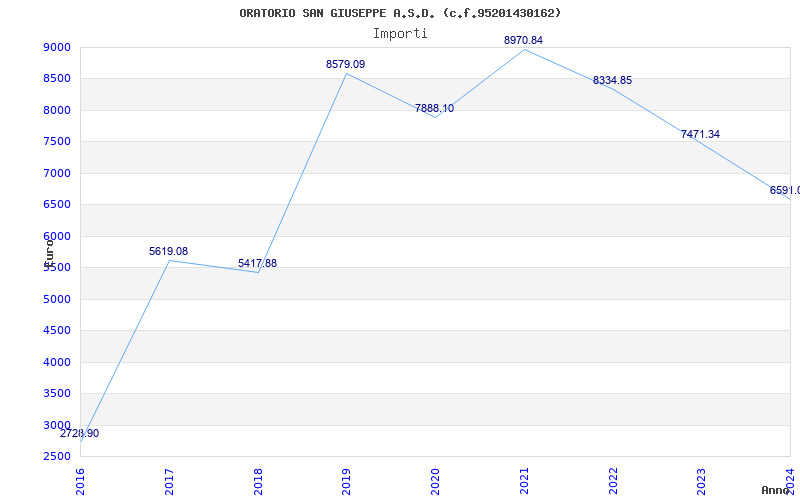This screenshot has height=500, width=800.
Task: Click y-axis value 6500
Action: point(57,205)
